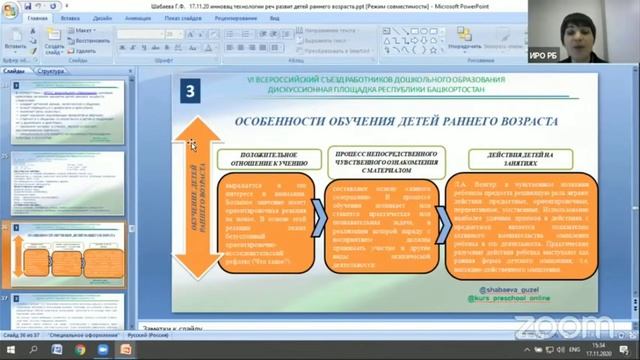Toggle underline formatting
The height and width of the screenshot is (360, 640).
[144, 48]
